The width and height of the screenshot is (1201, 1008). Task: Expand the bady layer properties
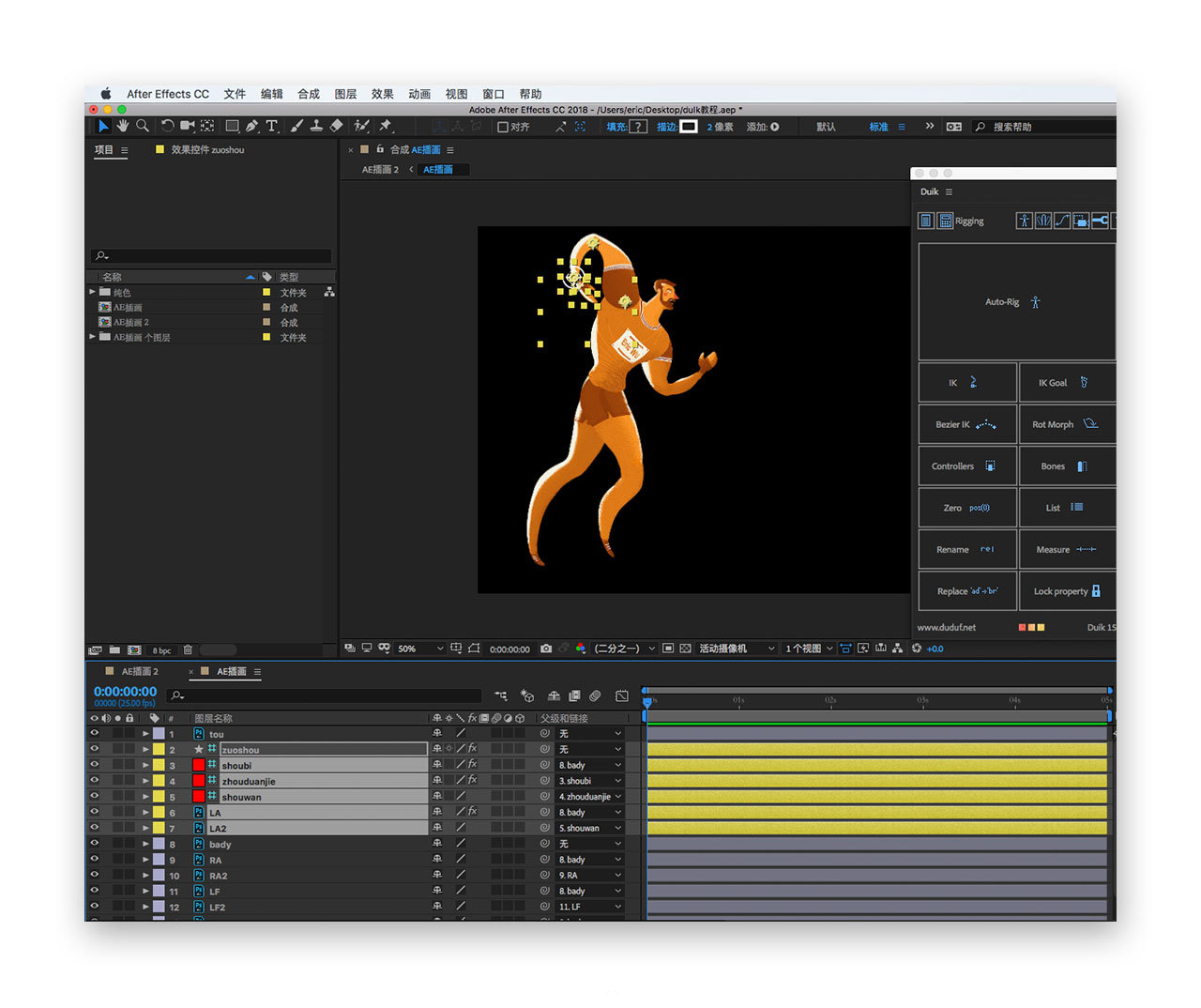click(145, 844)
